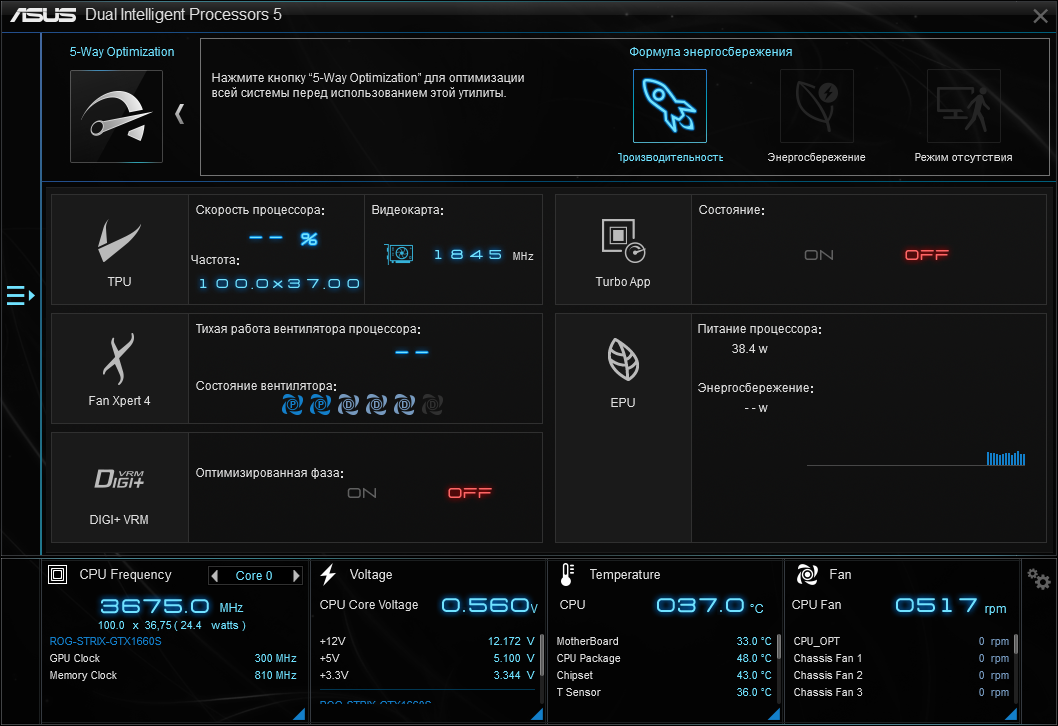Select previous core with the left arrow
1058x726 pixels.
215,576
